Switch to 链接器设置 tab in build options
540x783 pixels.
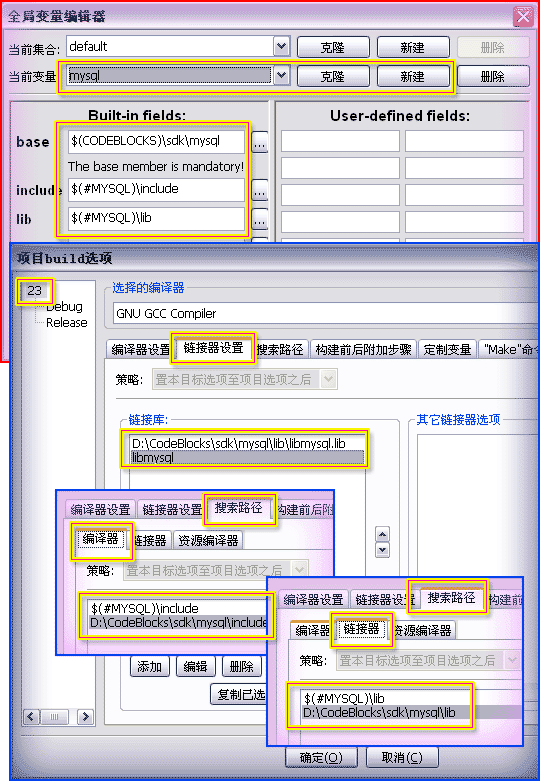pyautogui.click(x=213, y=348)
